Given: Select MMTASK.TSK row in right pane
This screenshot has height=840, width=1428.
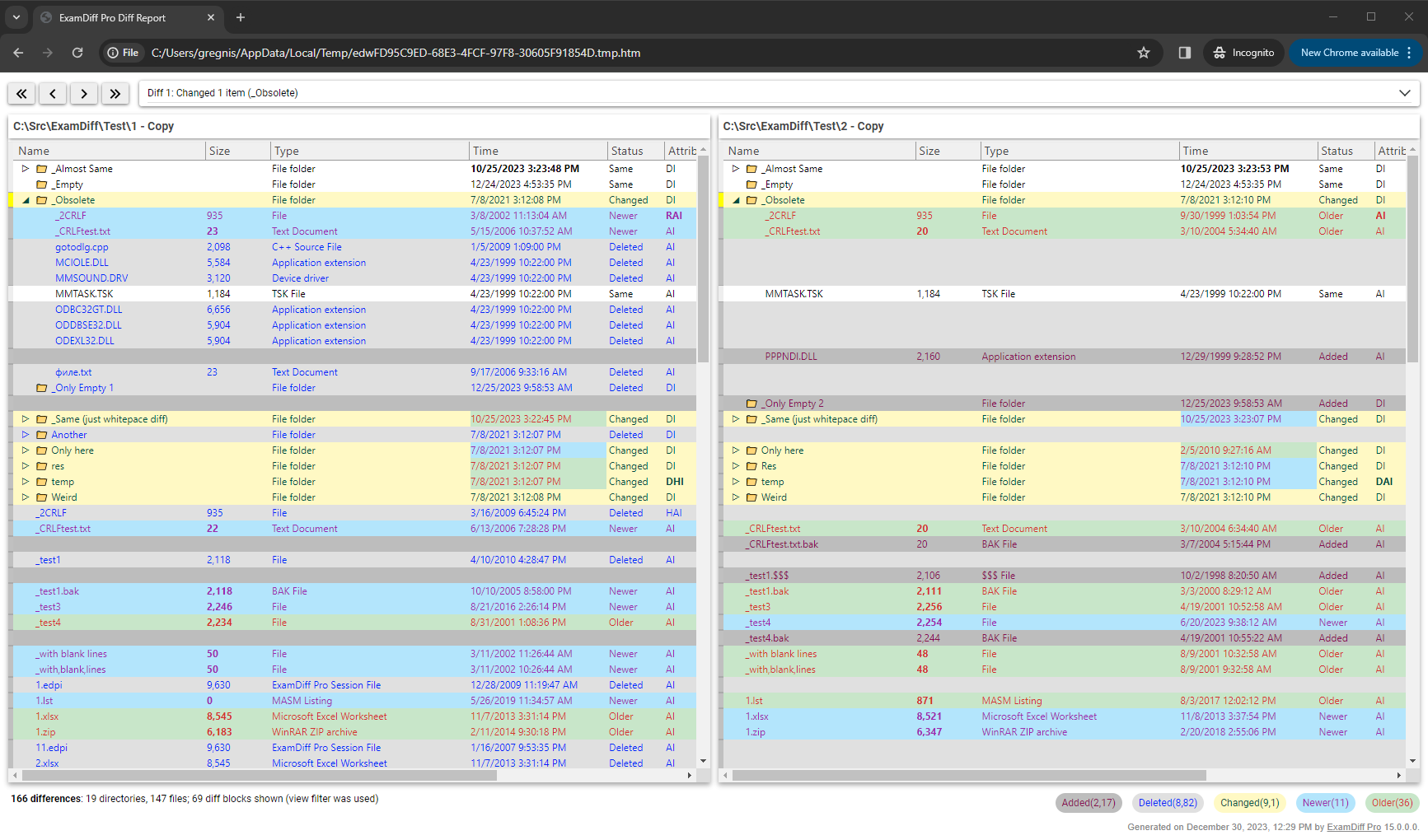Looking at the screenshot, I should [1063, 294].
